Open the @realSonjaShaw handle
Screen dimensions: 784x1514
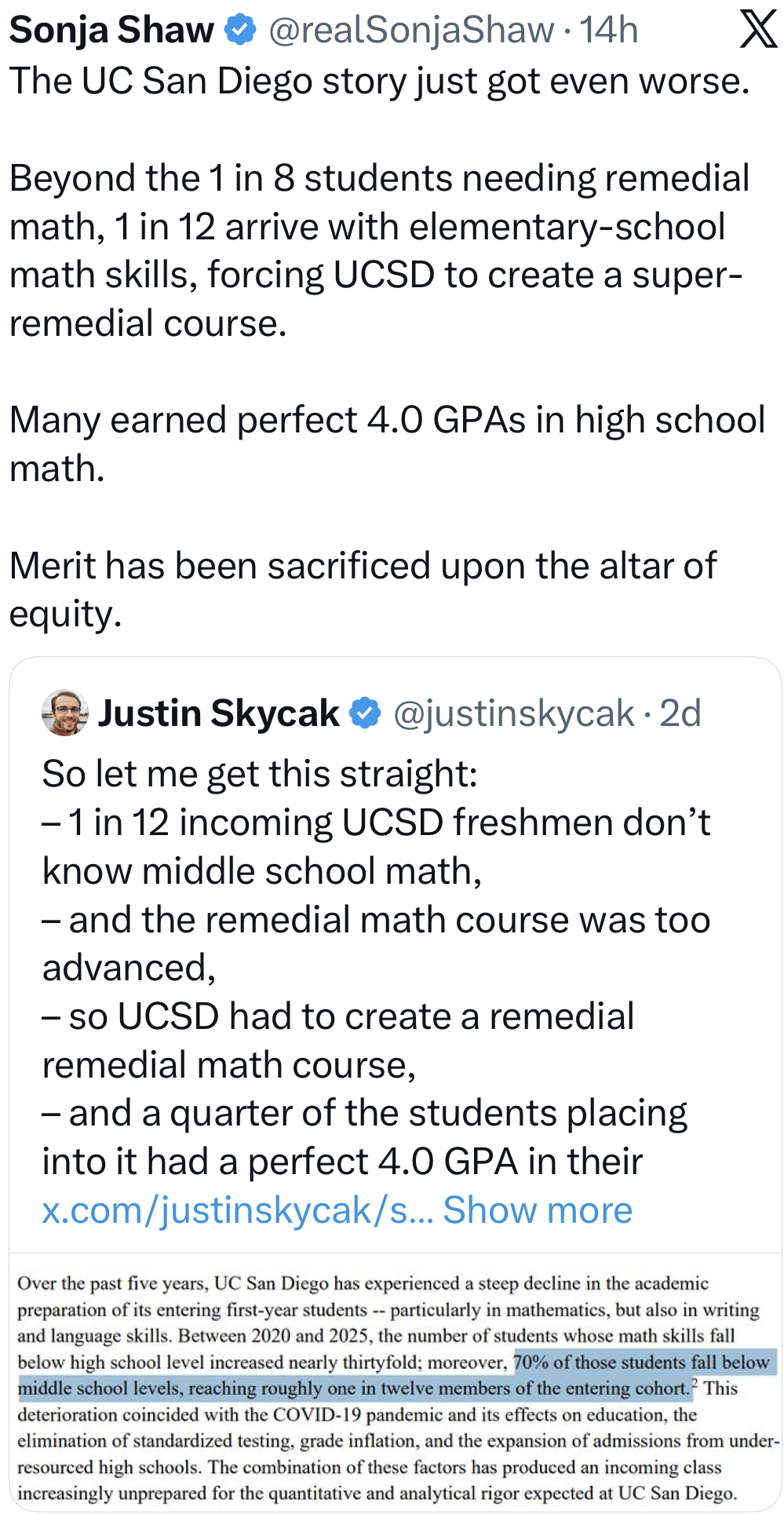tap(411, 30)
